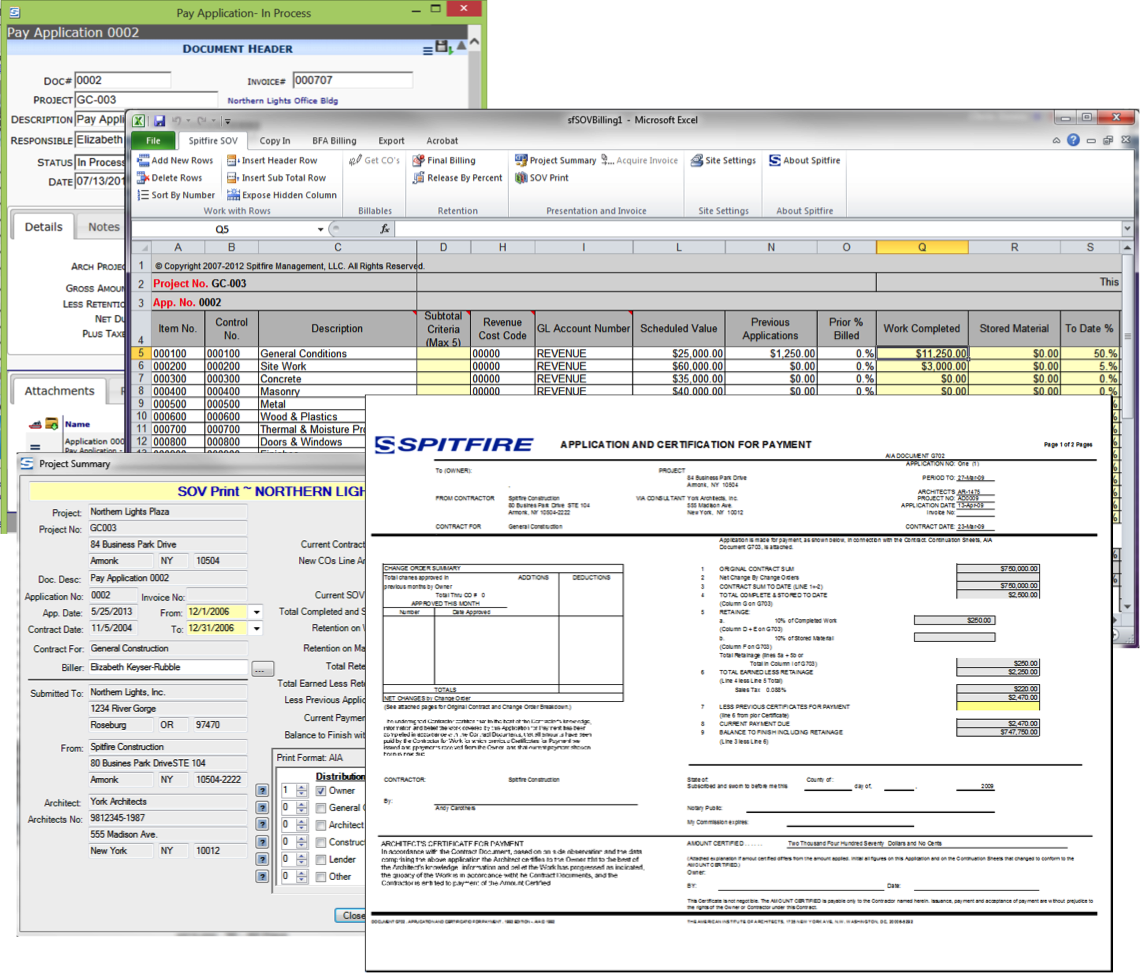Switch to the Acrobat ribbon tab
Screen dimensions: 1140x973
pyautogui.click(x=442, y=141)
